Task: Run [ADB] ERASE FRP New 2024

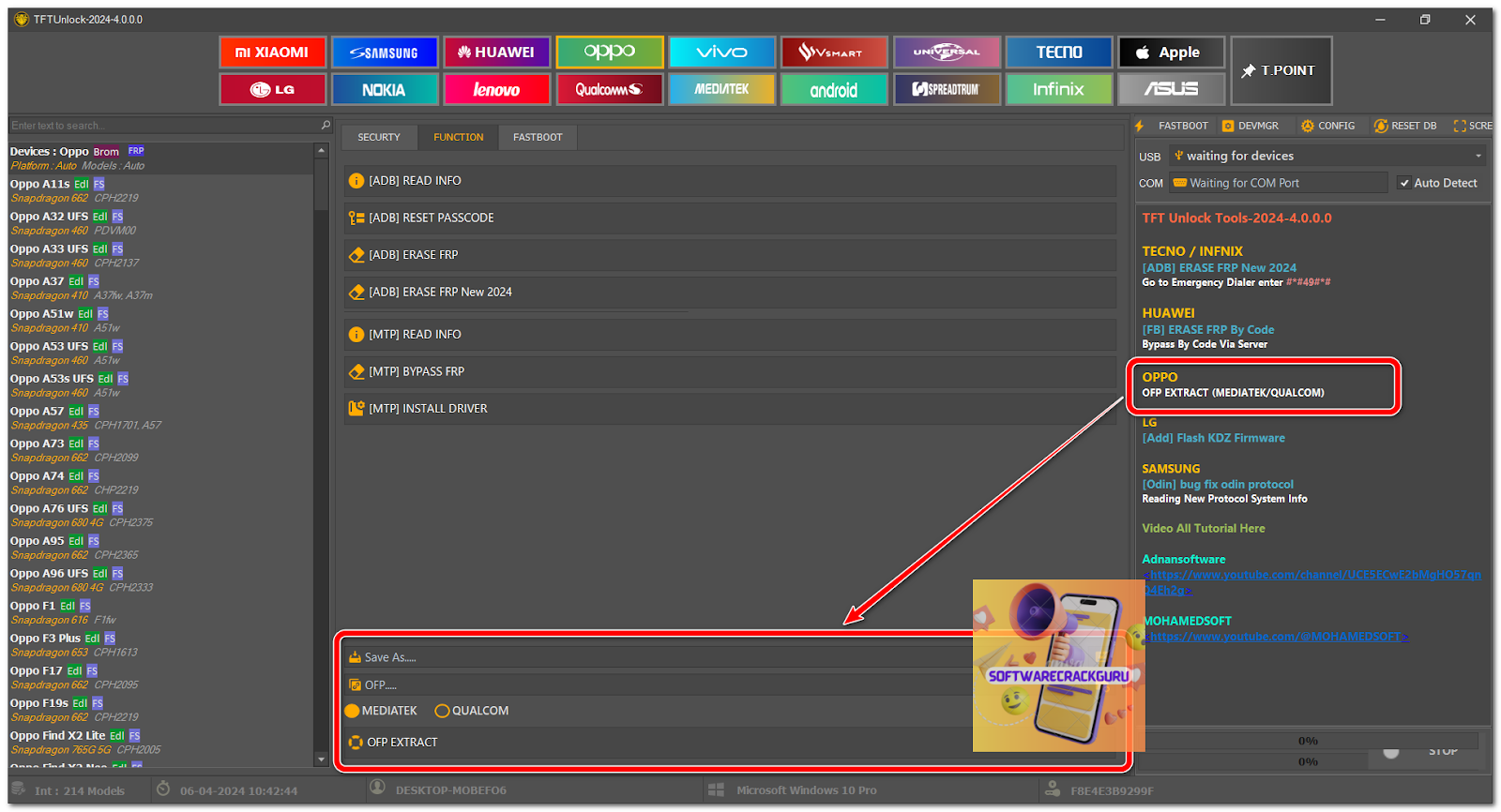Action: (730, 293)
